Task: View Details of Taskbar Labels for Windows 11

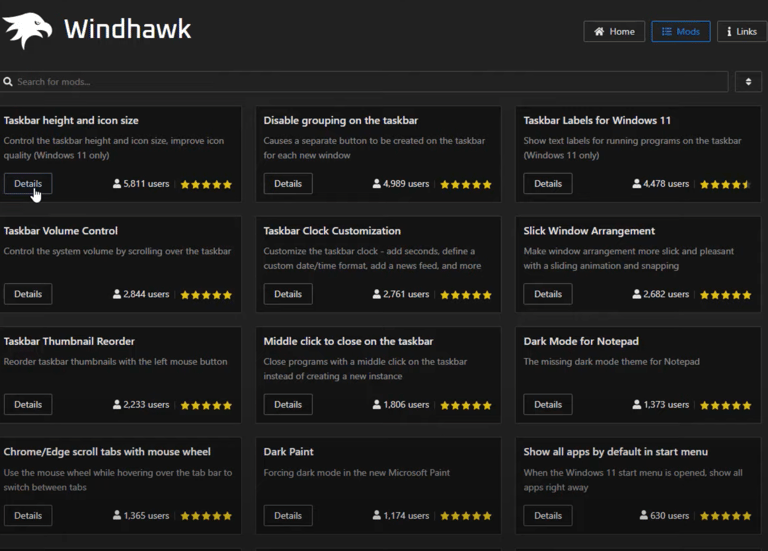Action: (x=548, y=184)
